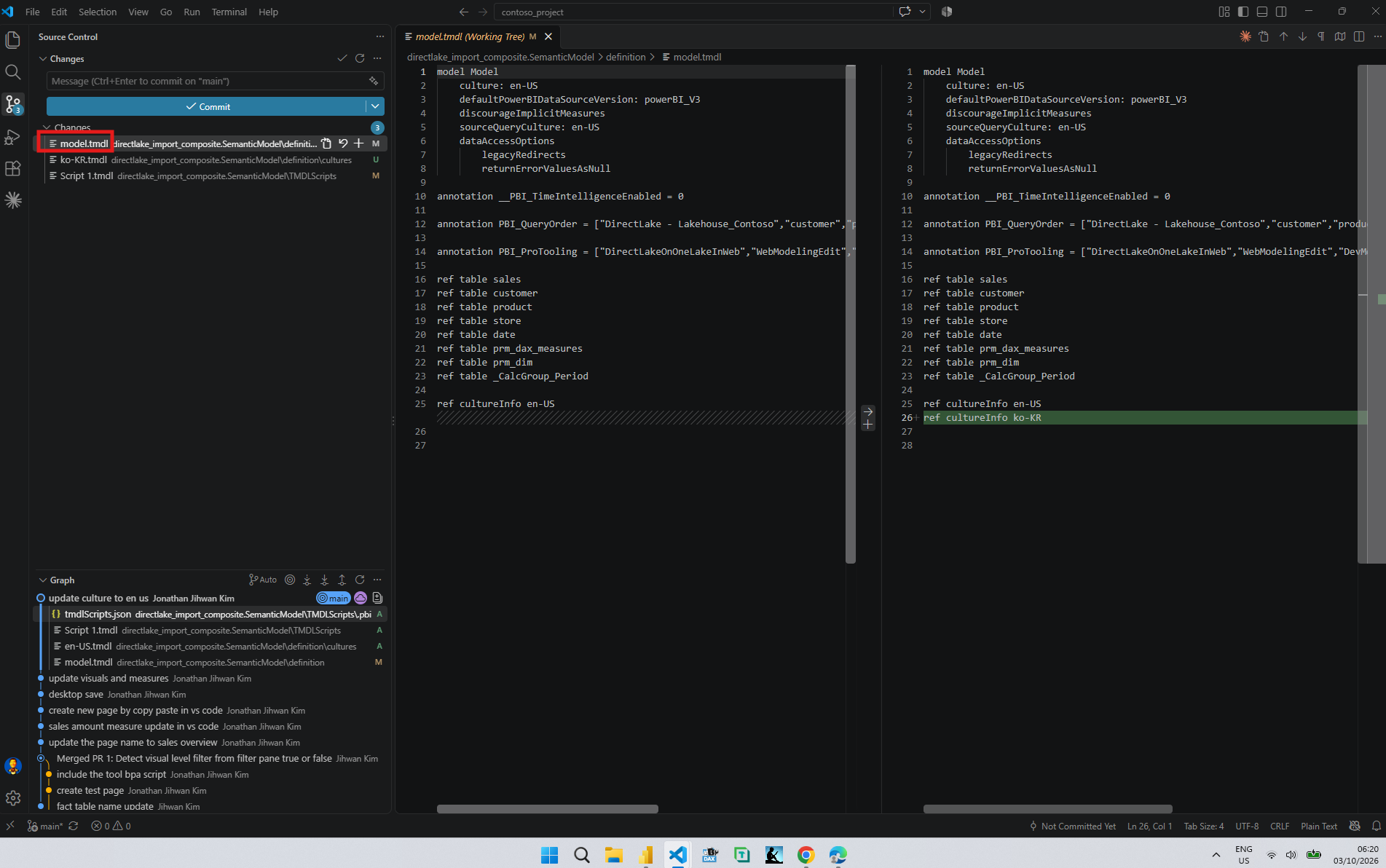Open the Accounts icon in activity bar

pos(13,766)
